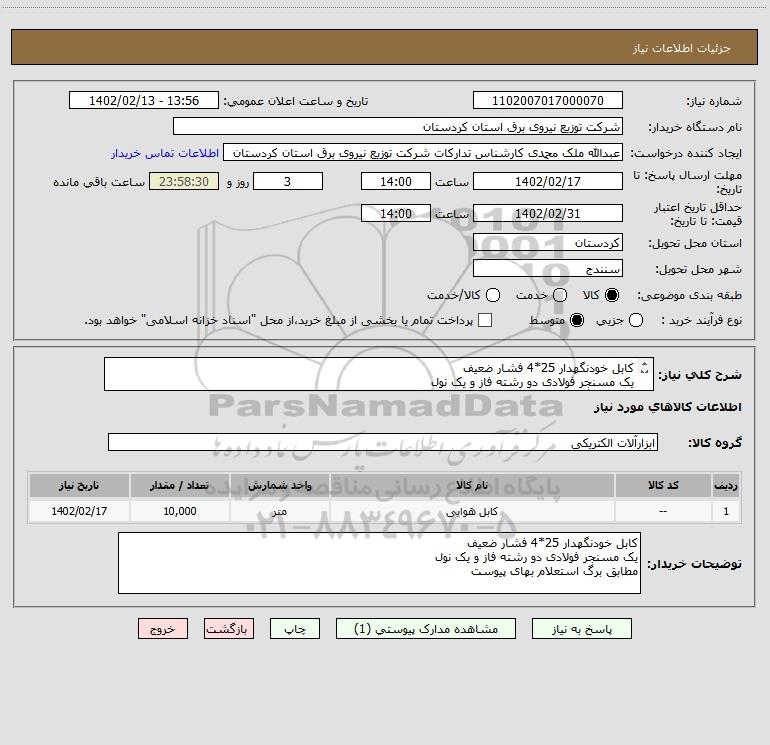Viewport: 770px width, 745px height.
Task: Click the توضیحات خریدار buyer notes text area
Action: pyautogui.click(x=379, y=563)
